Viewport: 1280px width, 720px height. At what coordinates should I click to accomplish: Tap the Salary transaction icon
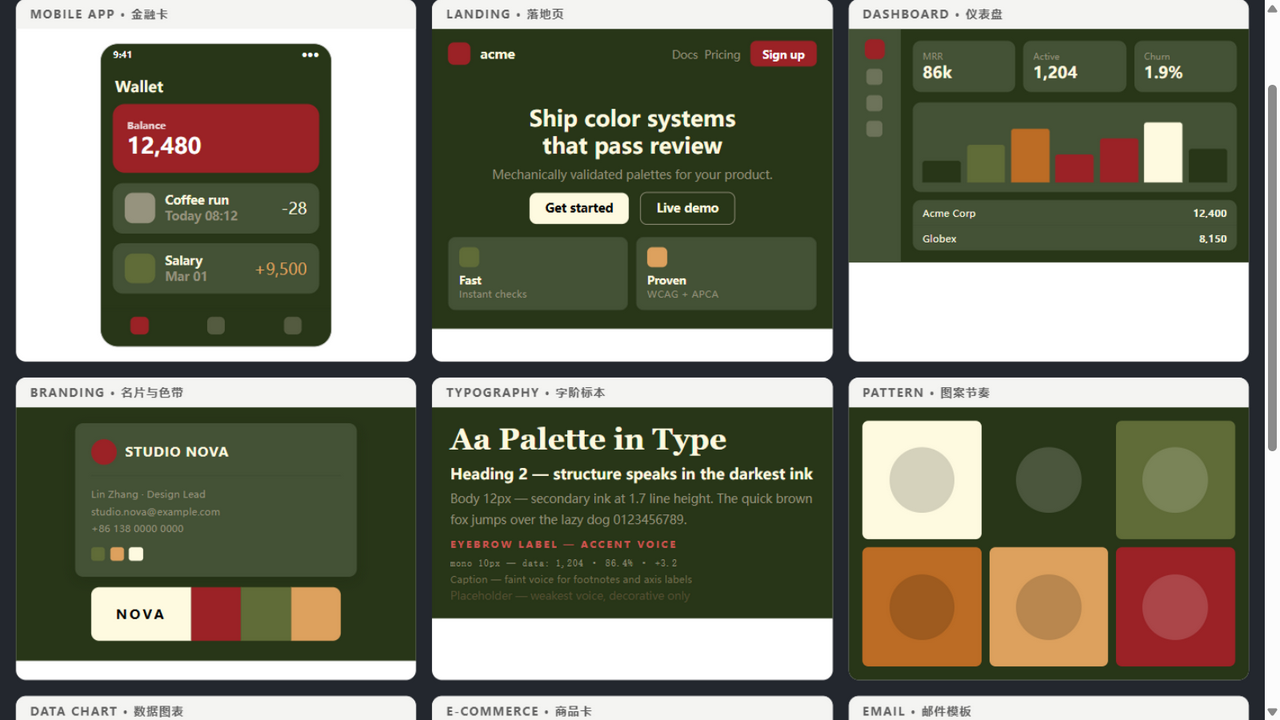[x=140, y=268]
